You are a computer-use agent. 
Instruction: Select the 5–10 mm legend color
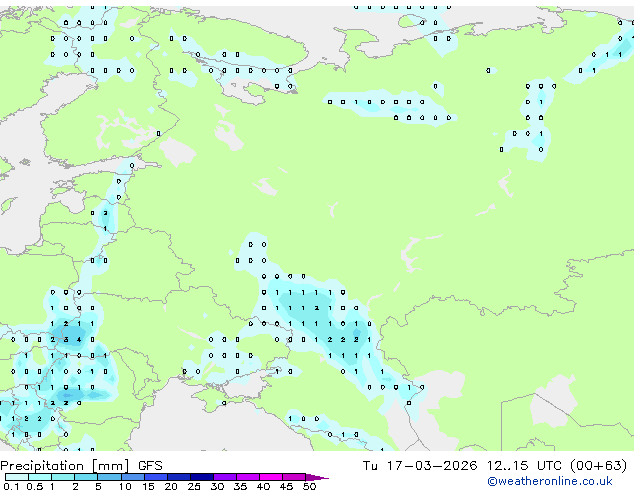(x=109, y=477)
